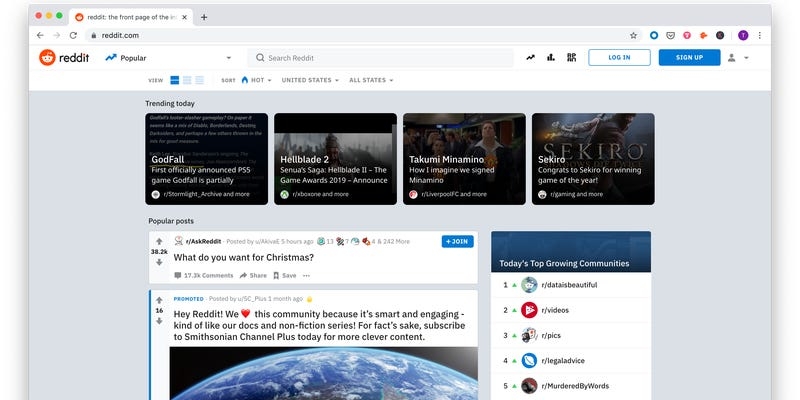Click the SIGN UP button
Screen dimensions: 800x400
point(689,58)
